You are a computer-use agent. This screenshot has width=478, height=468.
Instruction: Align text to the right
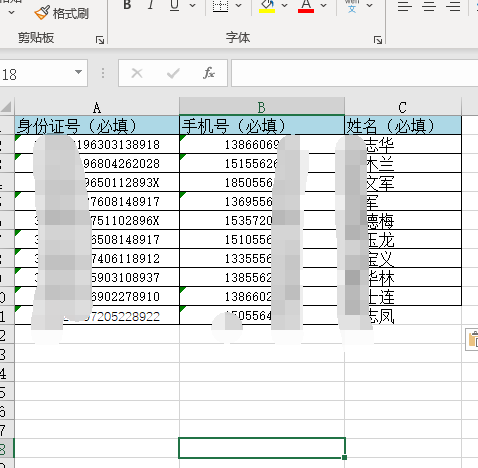[453, 6]
